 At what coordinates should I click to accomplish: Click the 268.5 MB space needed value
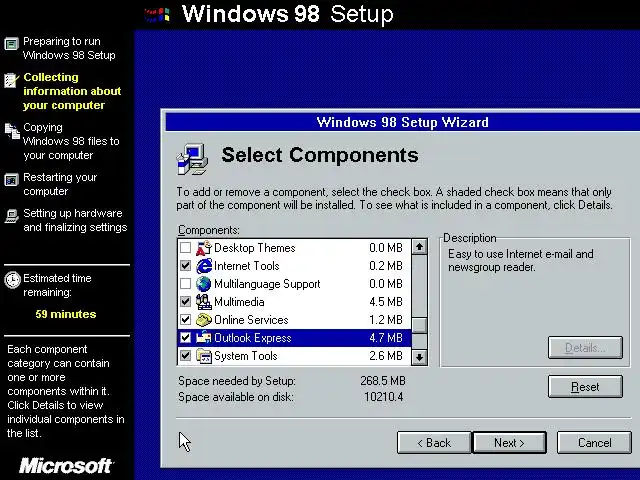click(383, 381)
